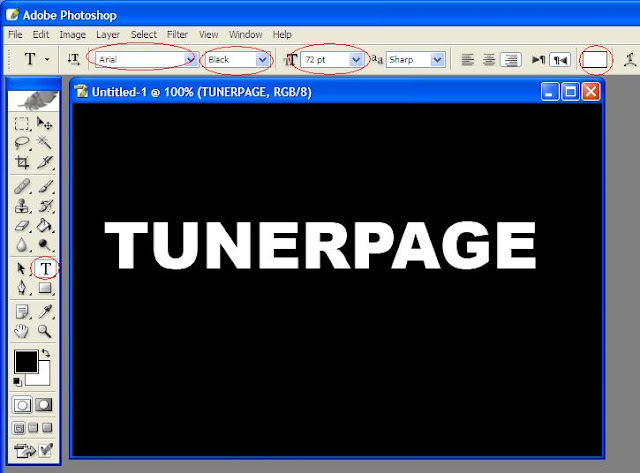Change text orientation icon
Viewport: 640px width, 473px height.
point(73,60)
